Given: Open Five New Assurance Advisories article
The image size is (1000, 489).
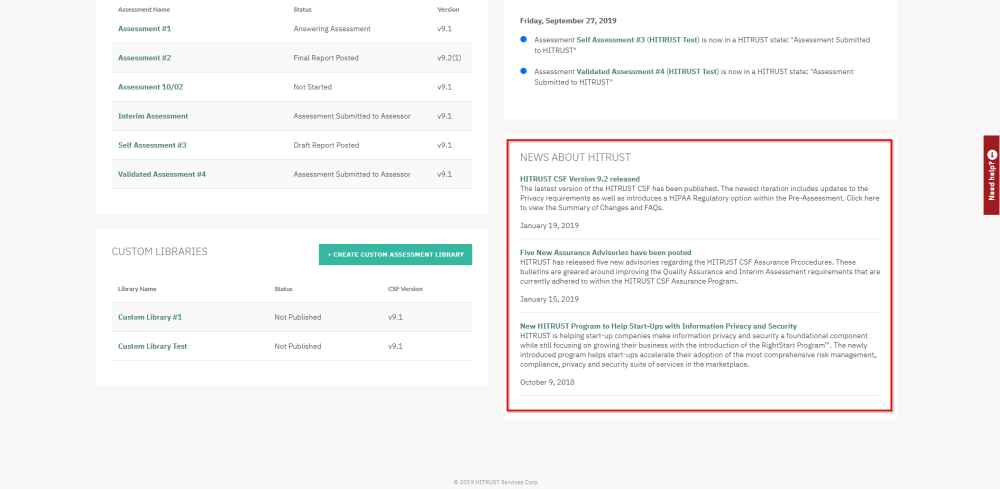Looking at the screenshot, I should 605,252.
